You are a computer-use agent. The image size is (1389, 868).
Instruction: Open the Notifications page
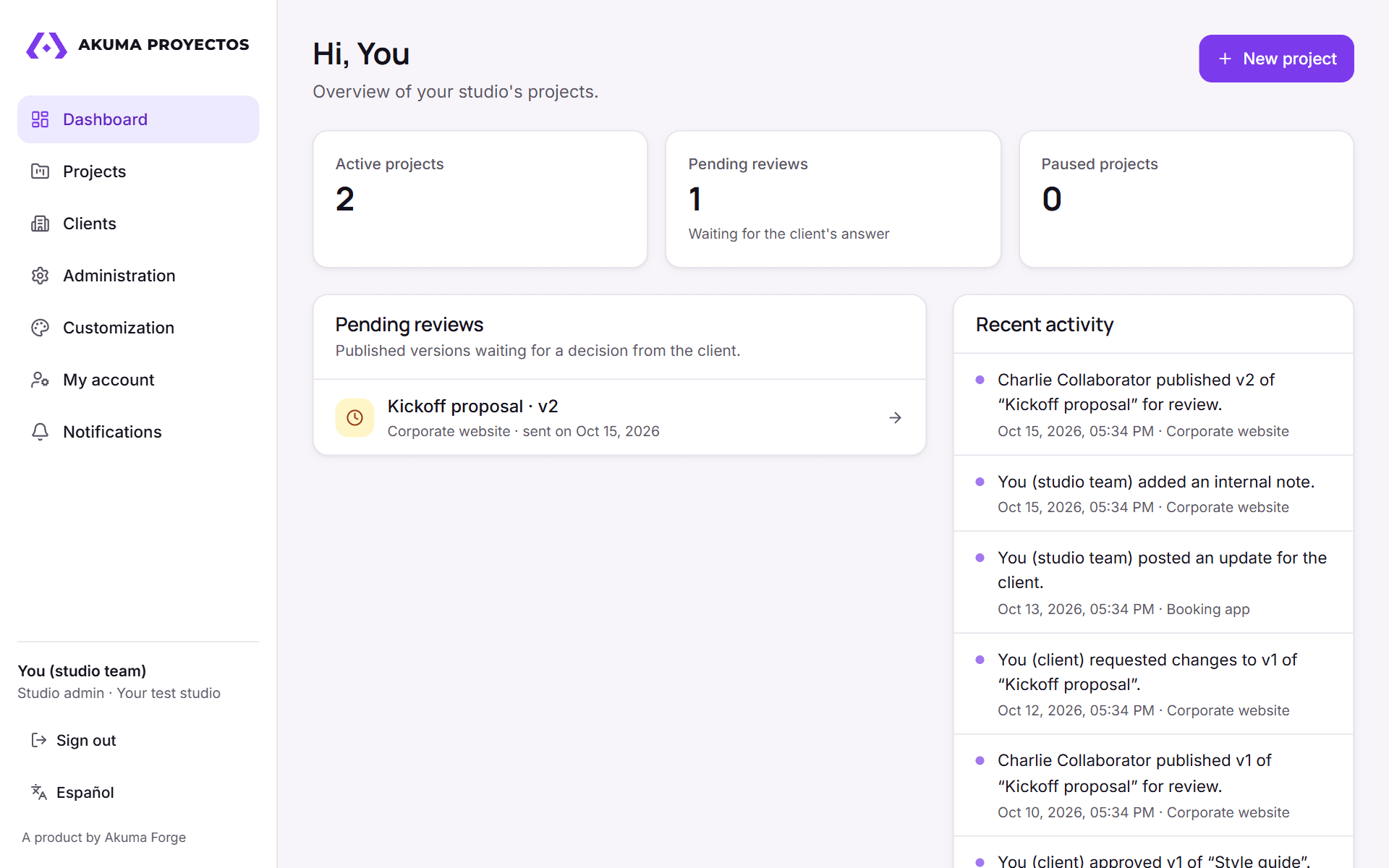(138, 432)
